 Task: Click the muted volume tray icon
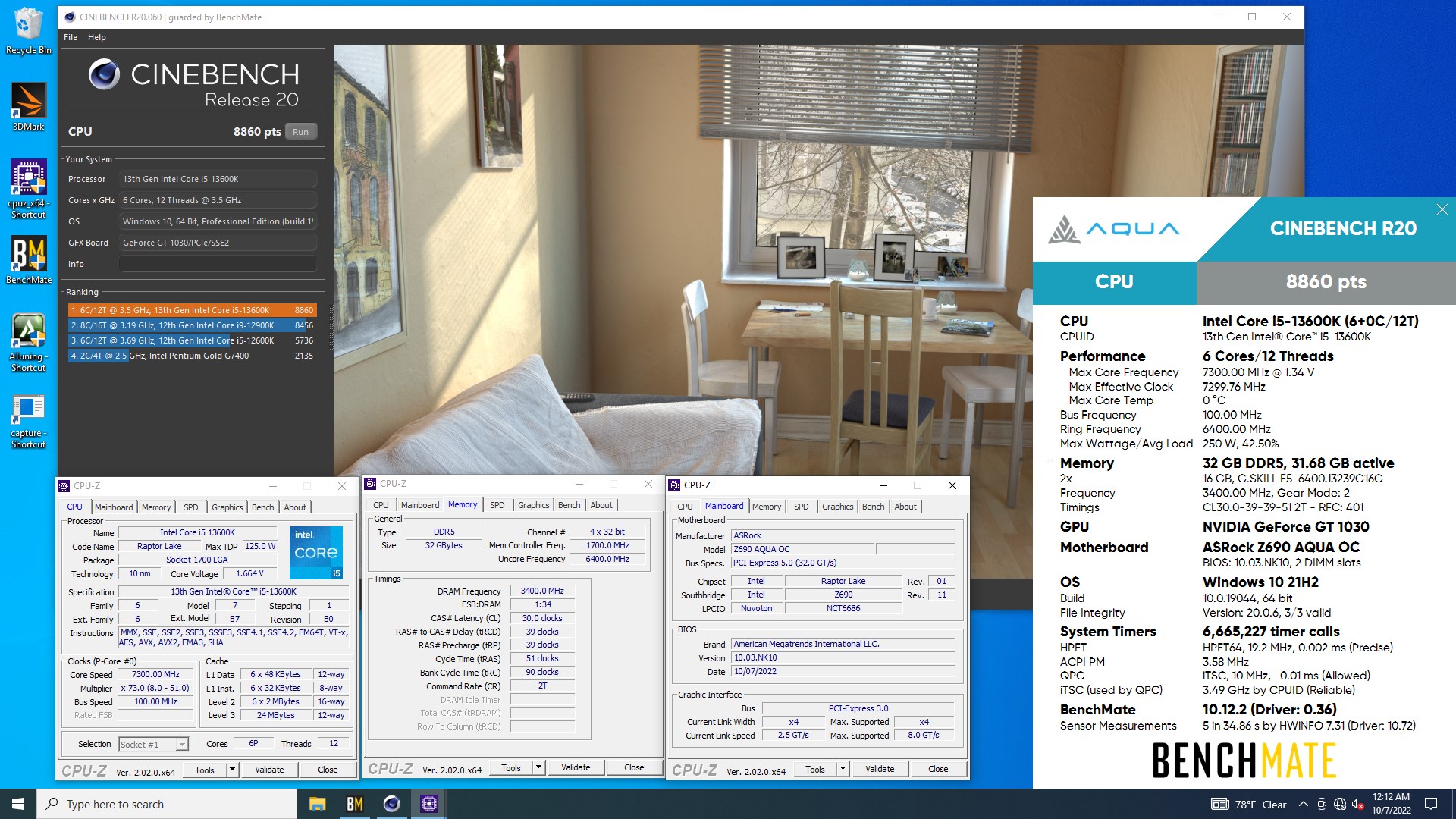[x=1358, y=805]
